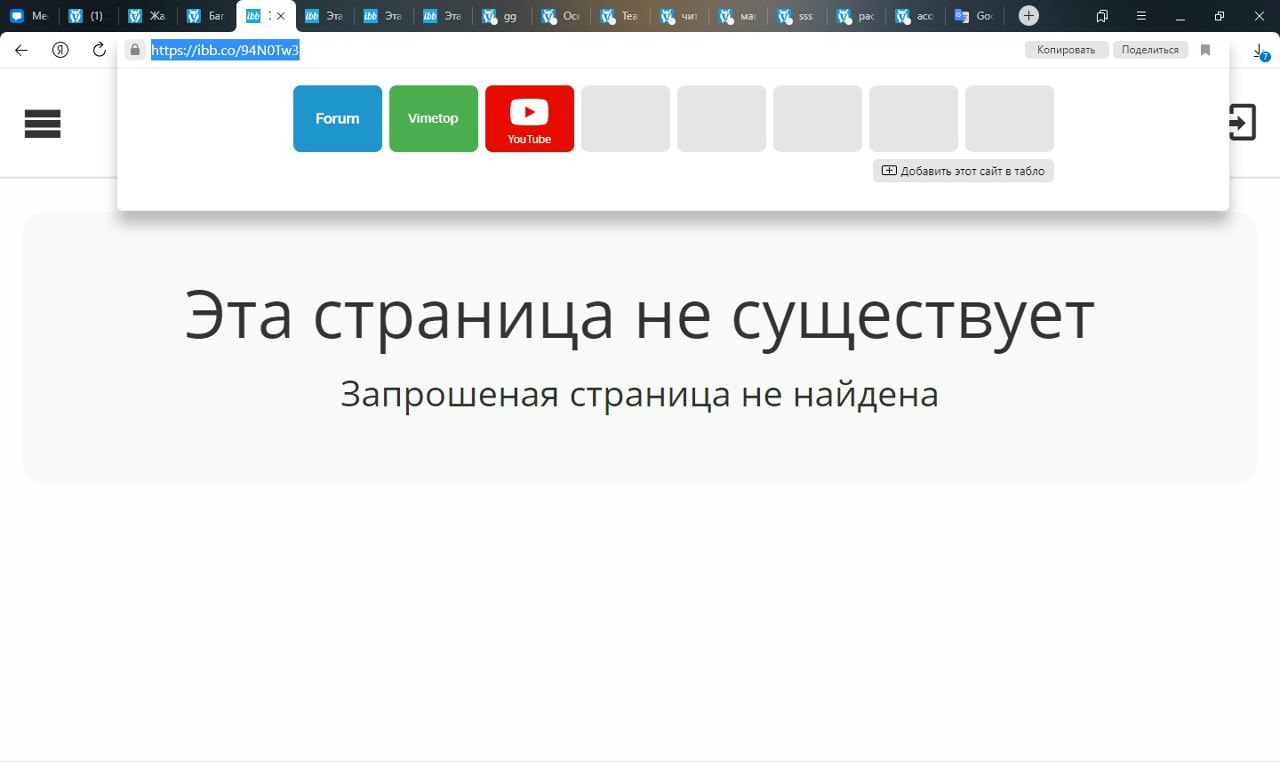
Task: Switch to the gg tab
Action: click(x=501, y=15)
